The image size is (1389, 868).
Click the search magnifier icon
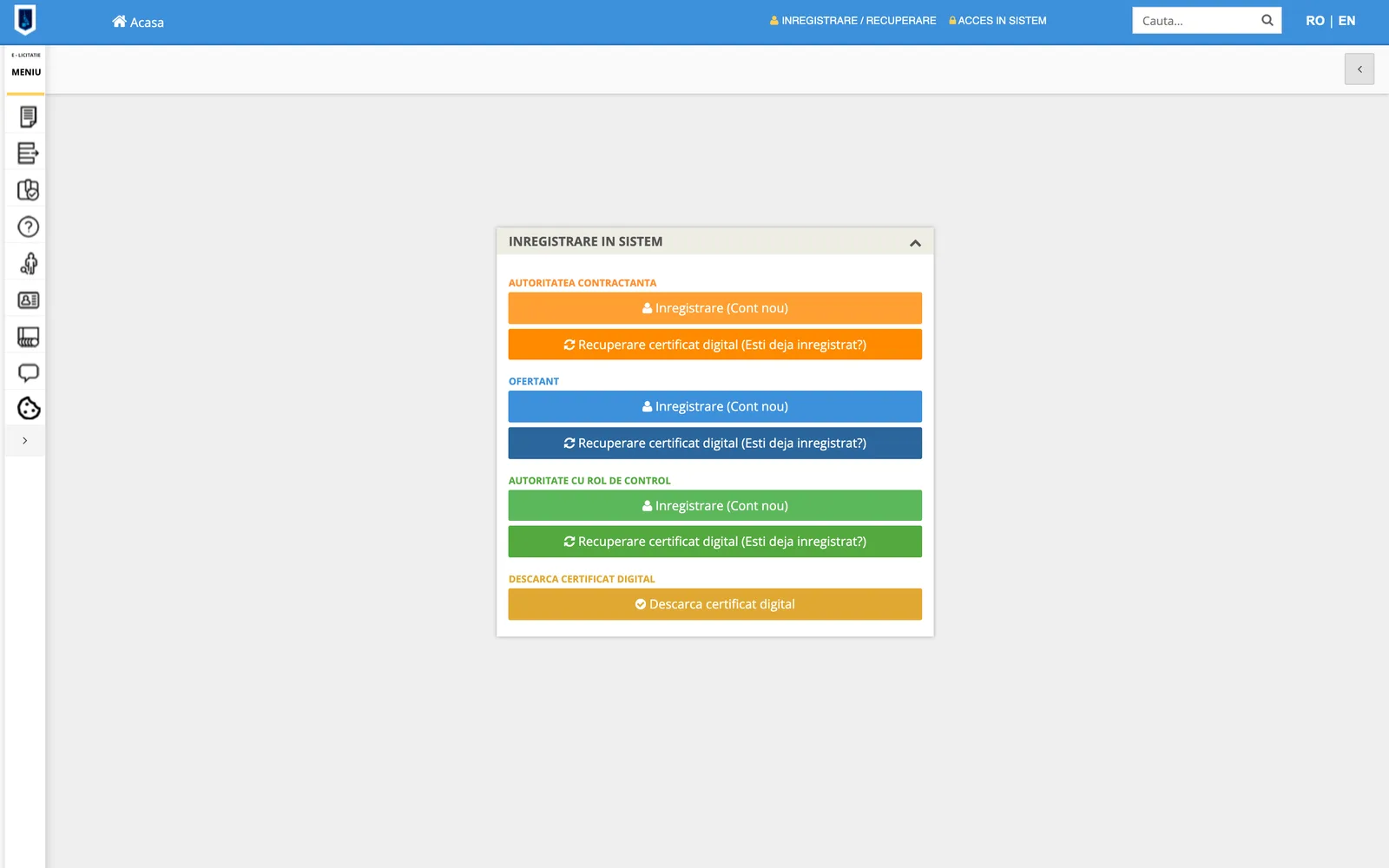[x=1267, y=20]
